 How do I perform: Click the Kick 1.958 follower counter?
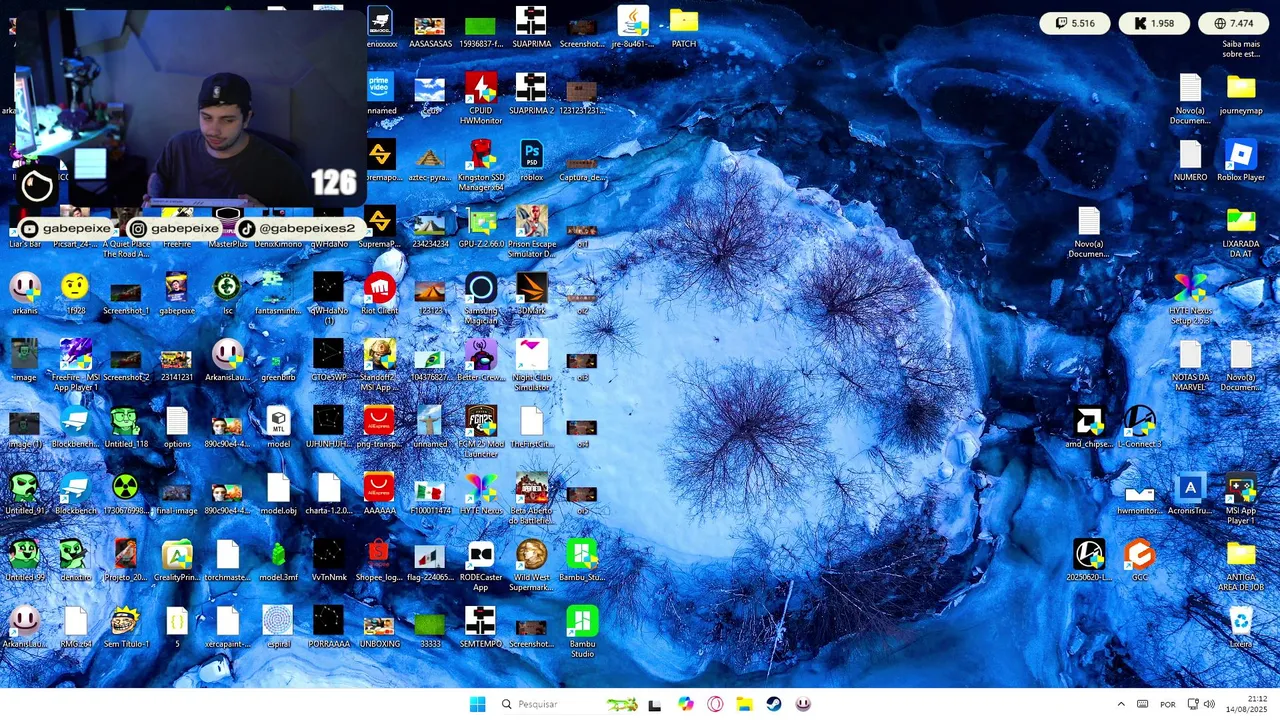(1154, 23)
